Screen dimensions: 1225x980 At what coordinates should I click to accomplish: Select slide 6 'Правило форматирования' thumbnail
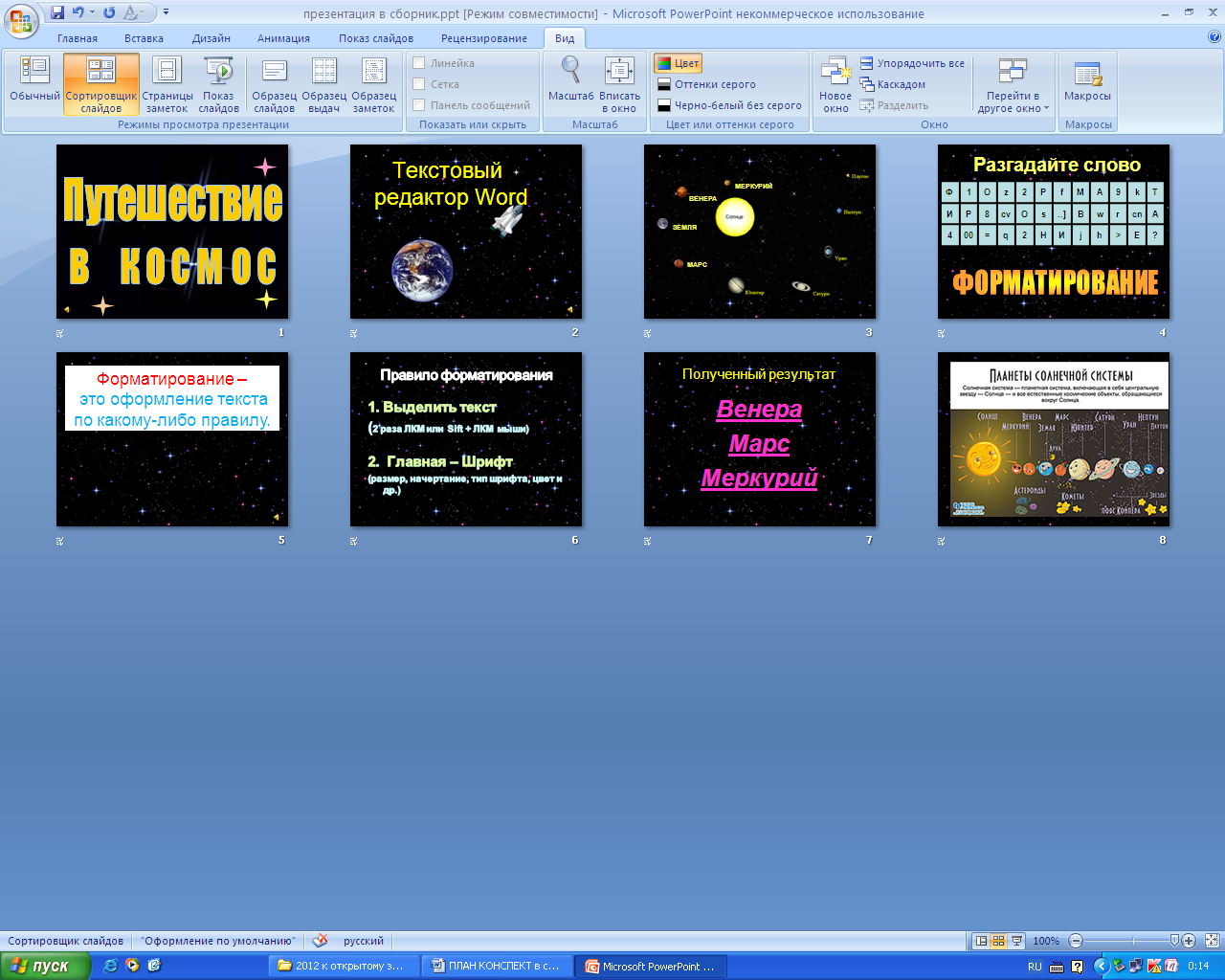(x=466, y=439)
